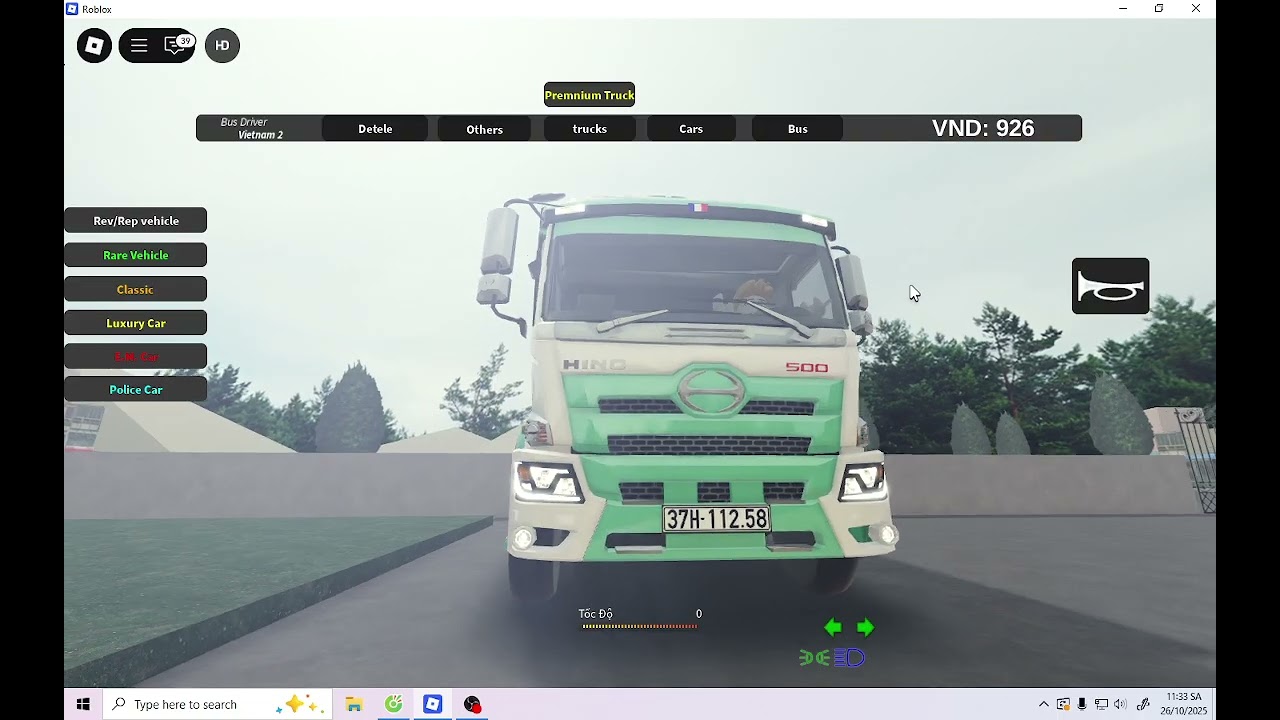This screenshot has height=720, width=1280.
Task: Select the Rev/Rep vehicle option
Action: click(x=136, y=221)
